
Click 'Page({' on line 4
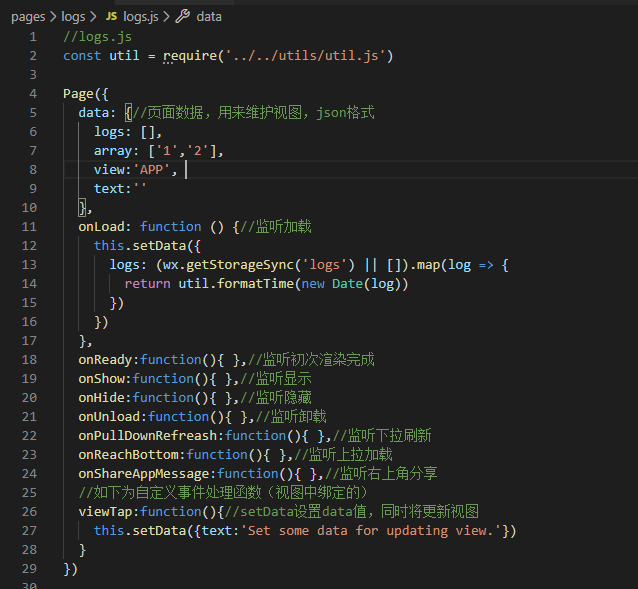click(86, 94)
